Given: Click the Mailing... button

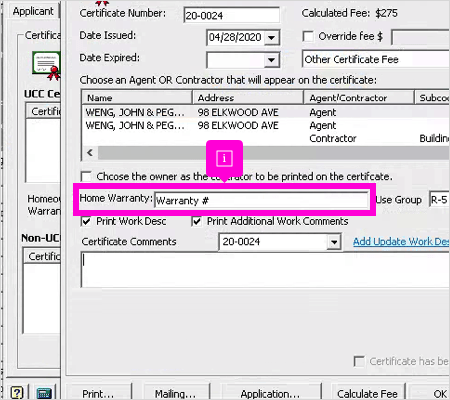Looking at the screenshot, I should 175,393.
